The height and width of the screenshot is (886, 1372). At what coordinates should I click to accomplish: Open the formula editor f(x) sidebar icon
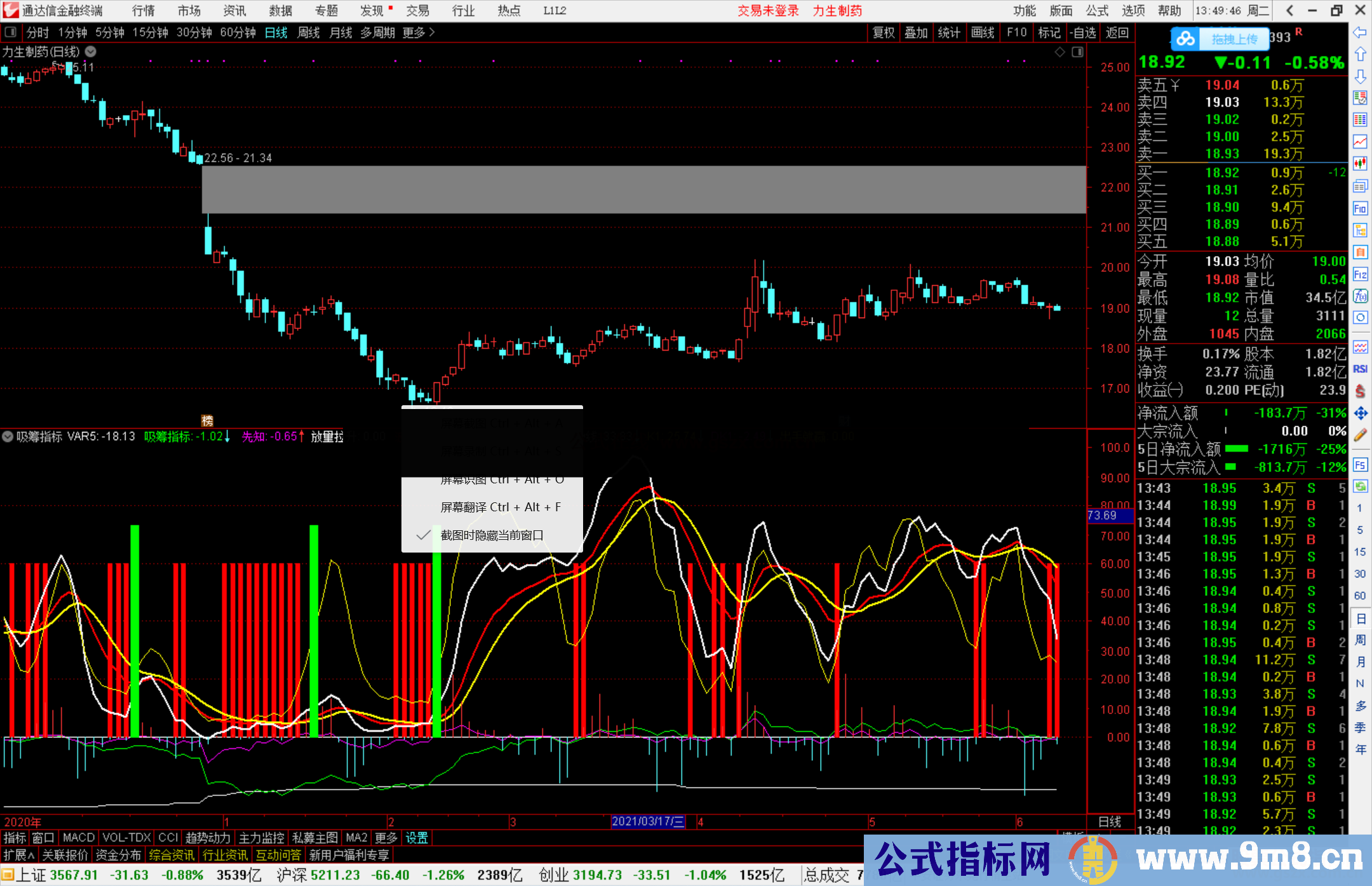pyautogui.click(x=1361, y=295)
